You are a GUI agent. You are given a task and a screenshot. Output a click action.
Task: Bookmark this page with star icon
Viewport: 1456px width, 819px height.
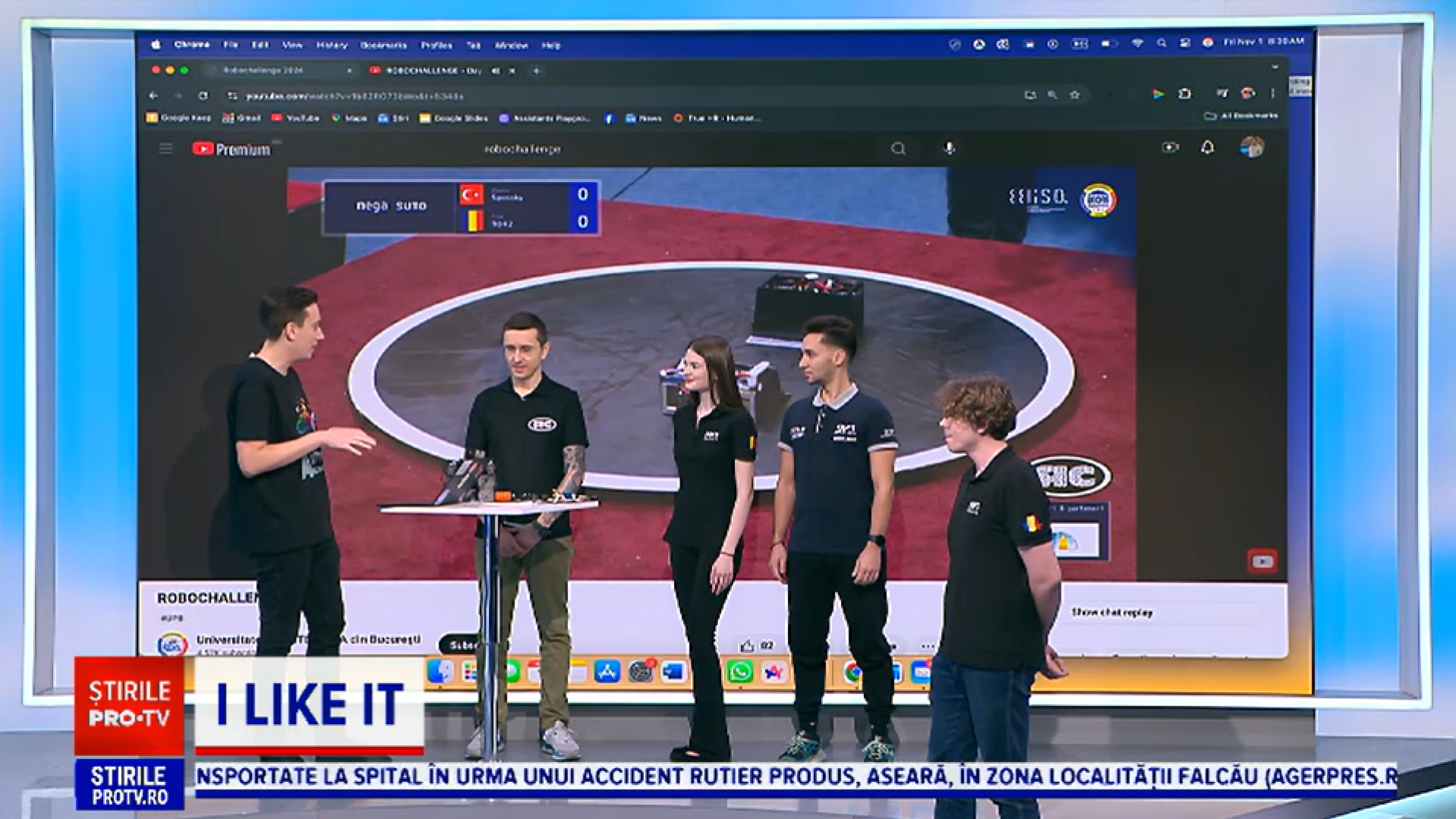[1075, 96]
